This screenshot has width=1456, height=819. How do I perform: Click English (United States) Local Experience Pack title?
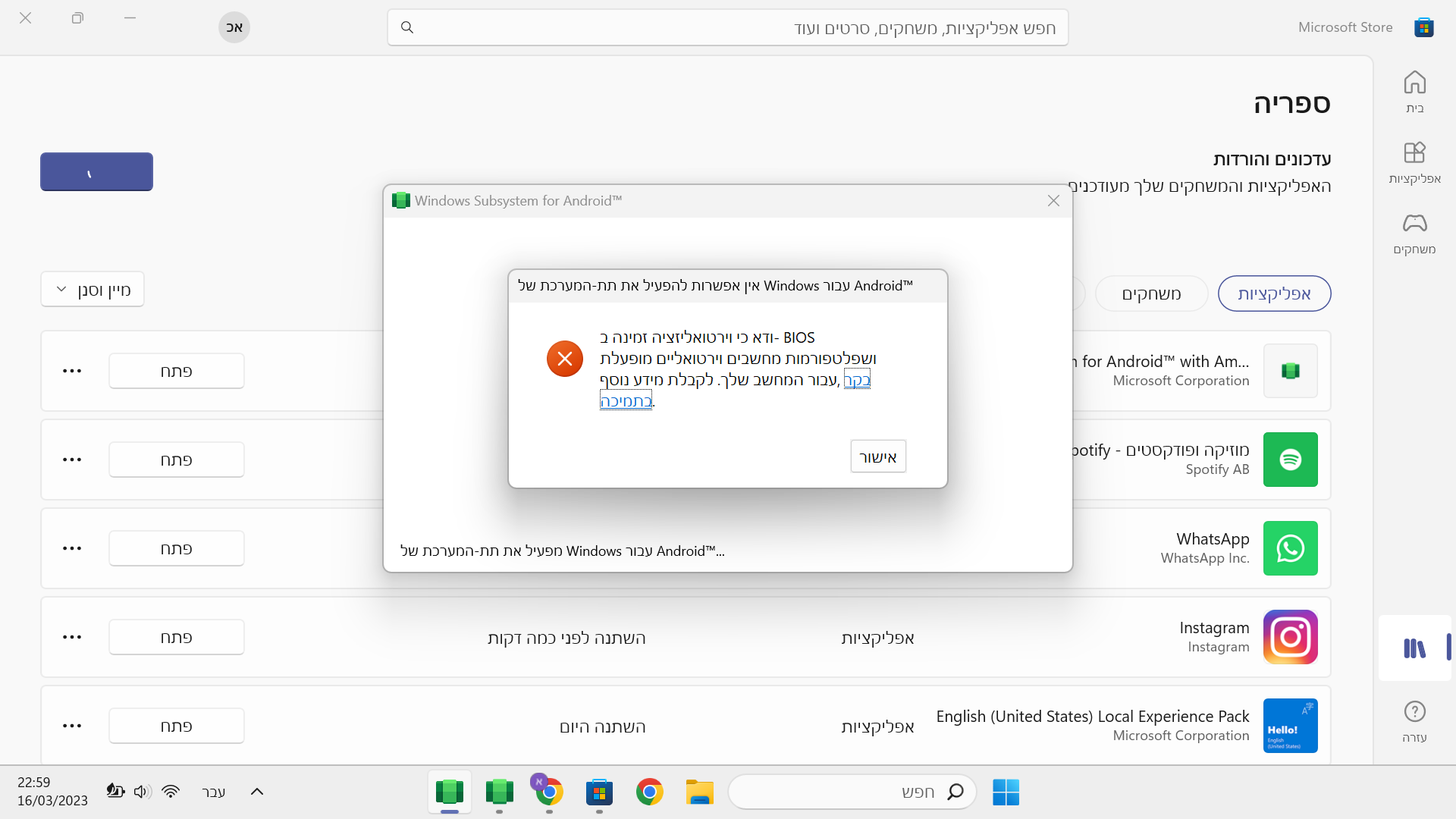(1093, 717)
